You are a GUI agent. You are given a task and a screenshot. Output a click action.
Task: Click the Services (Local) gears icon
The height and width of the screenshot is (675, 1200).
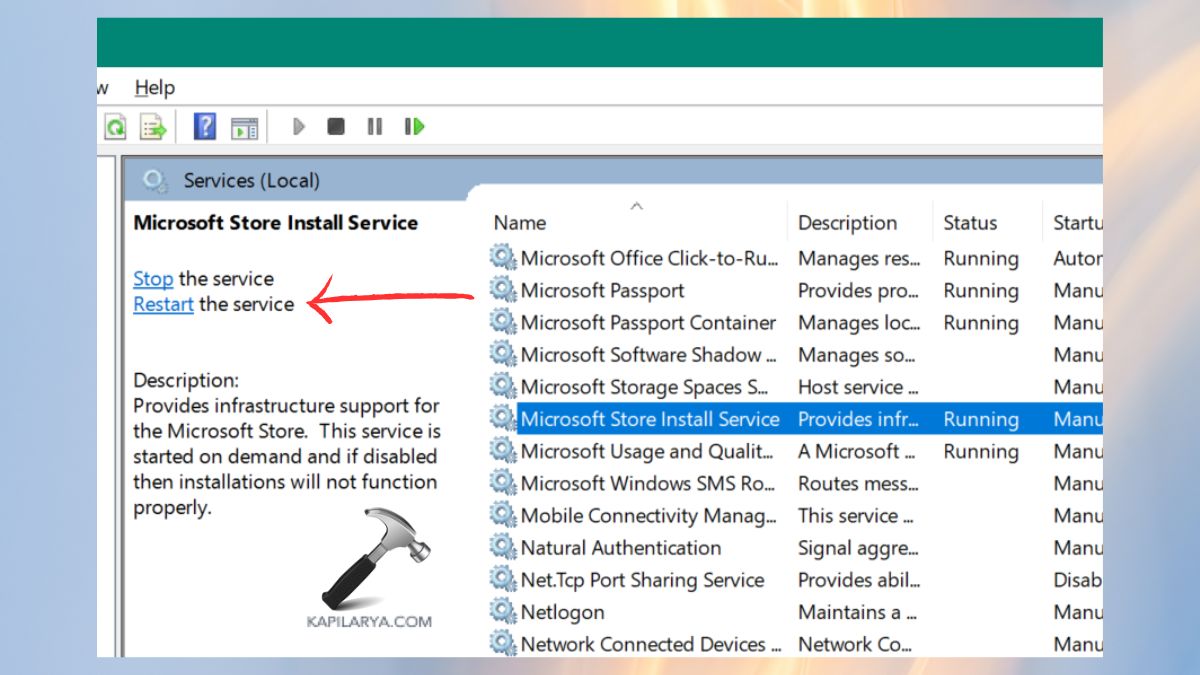pyautogui.click(x=155, y=180)
